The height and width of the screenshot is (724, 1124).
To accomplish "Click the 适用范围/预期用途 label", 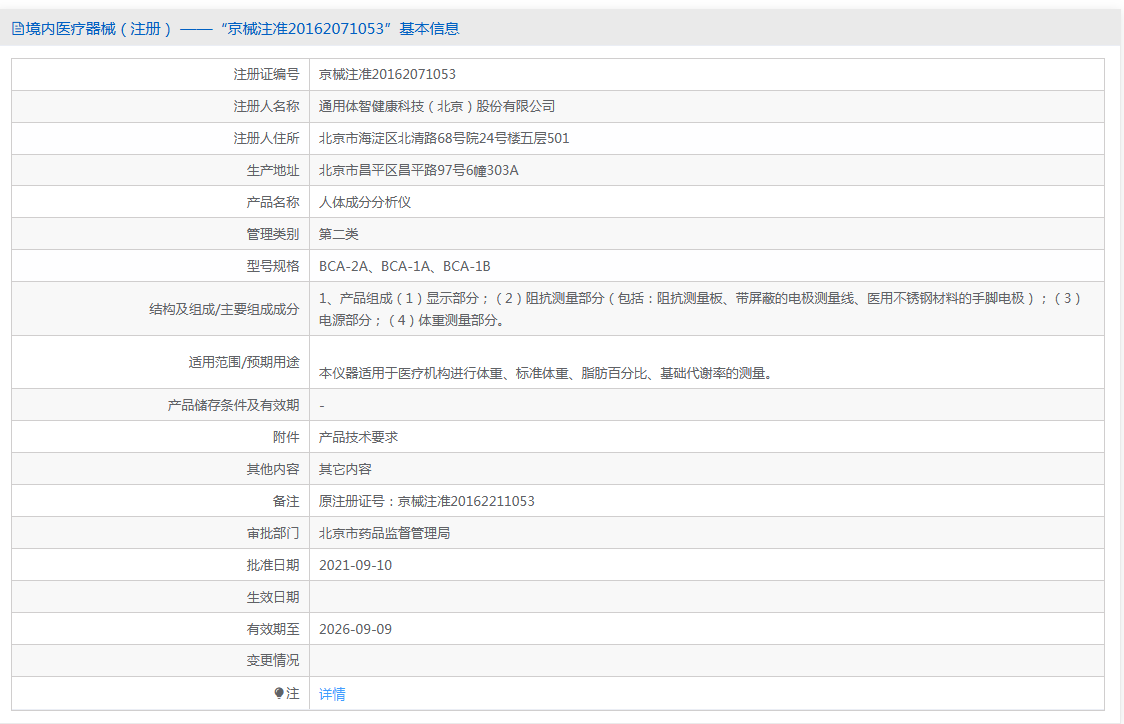I will tap(244, 362).
